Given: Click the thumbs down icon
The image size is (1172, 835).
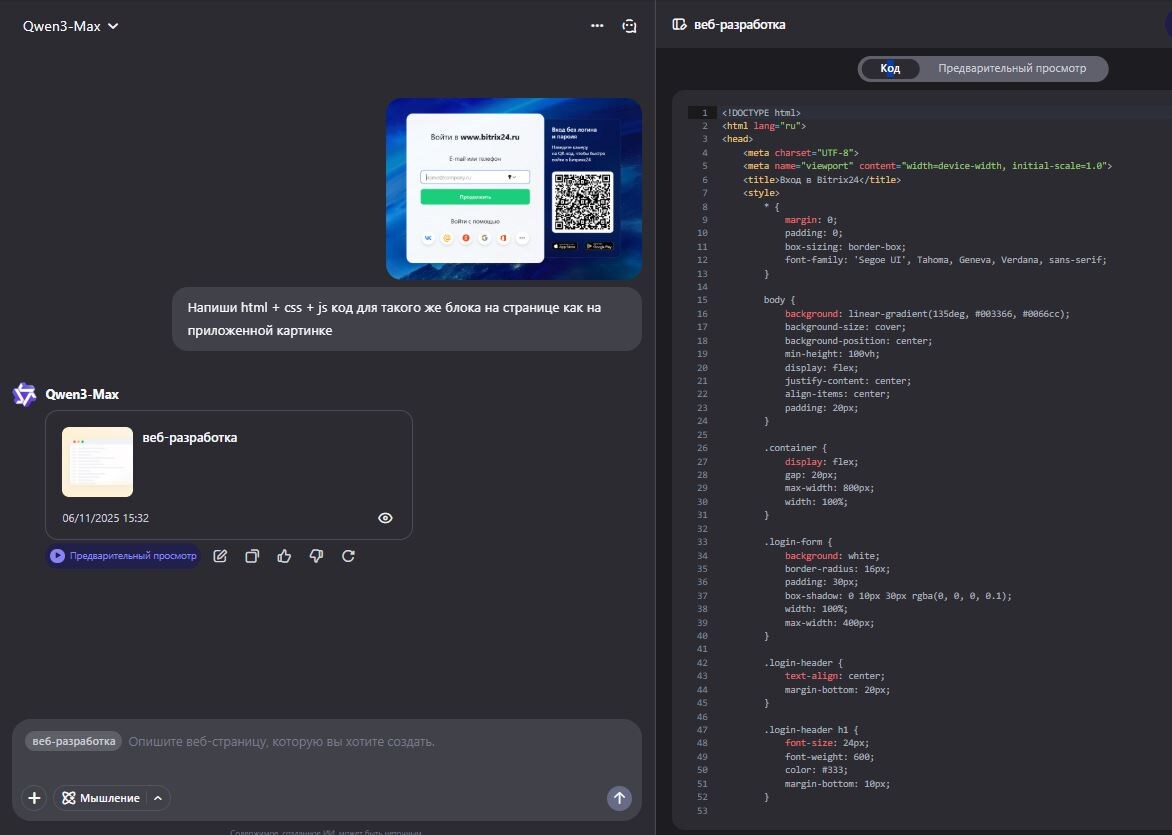Looking at the screenshot, I should (x=316, y=556).
